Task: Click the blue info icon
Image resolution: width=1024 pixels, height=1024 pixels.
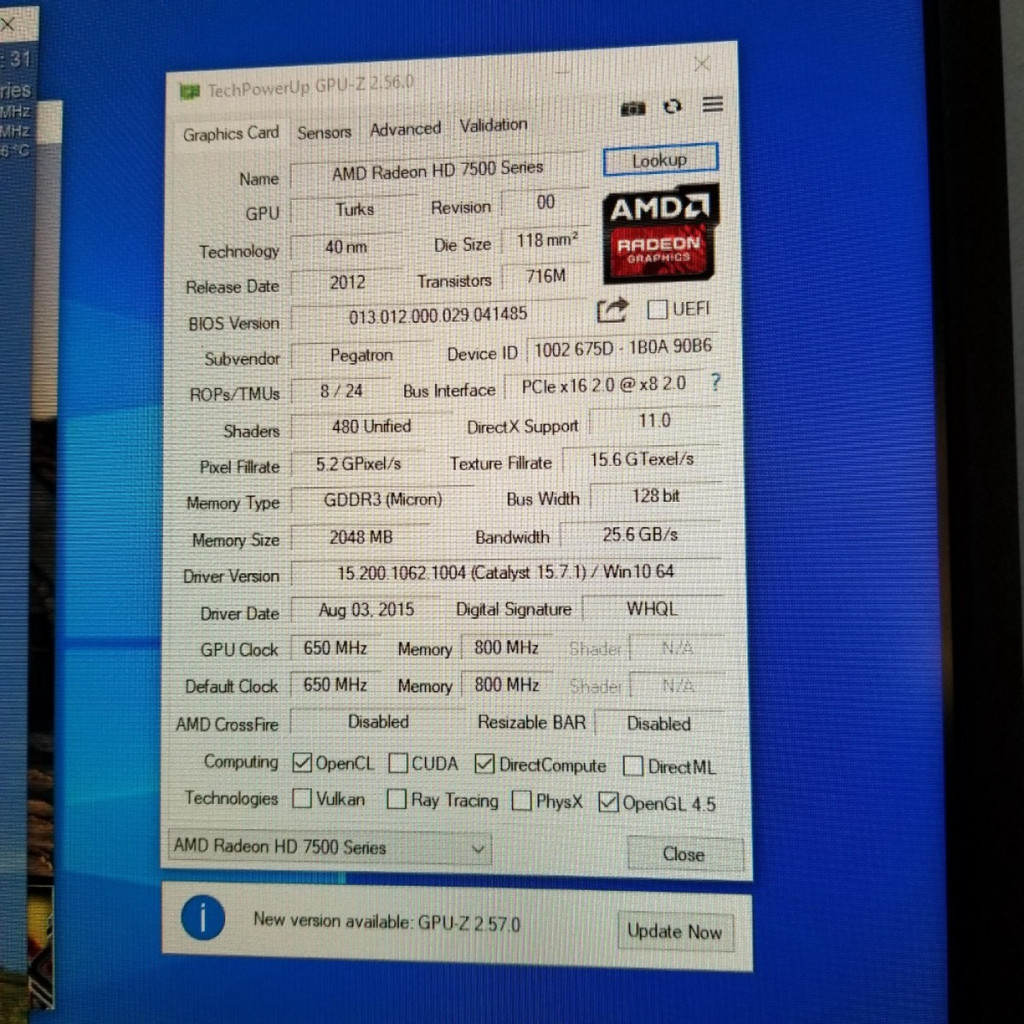Action: tap(203, 917)
